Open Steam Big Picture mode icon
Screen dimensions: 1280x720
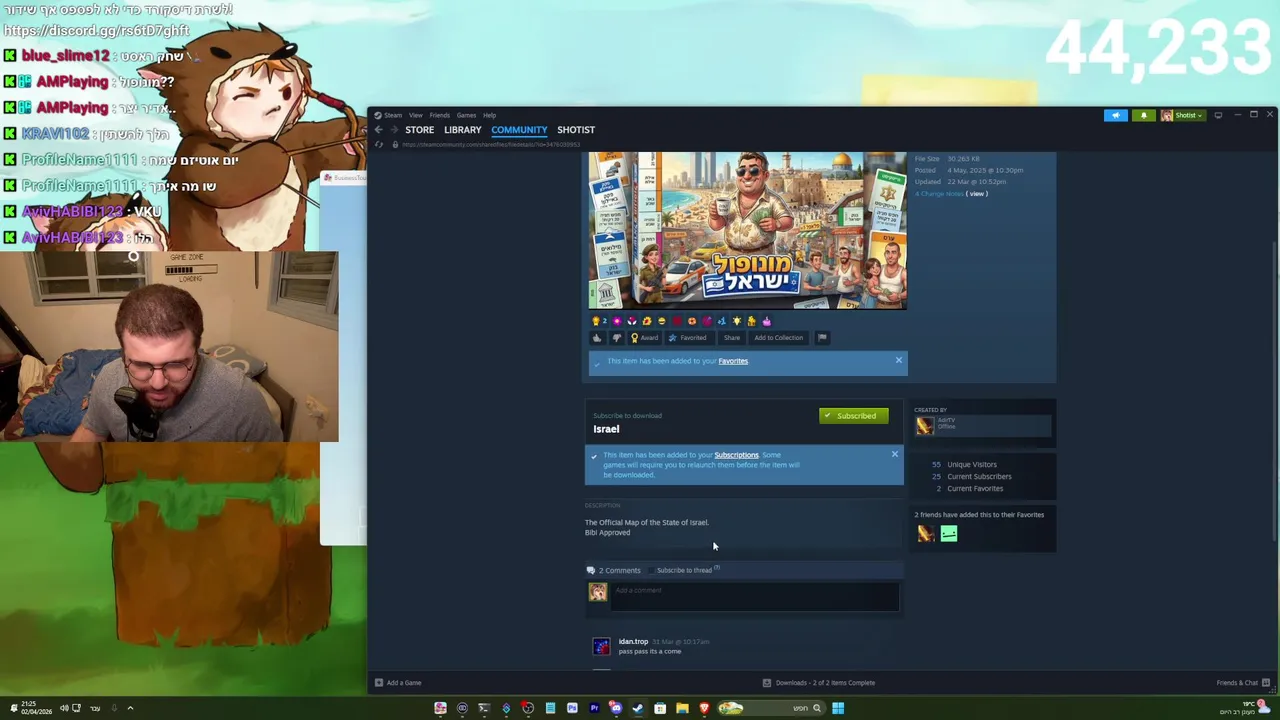pos(1218,115)
